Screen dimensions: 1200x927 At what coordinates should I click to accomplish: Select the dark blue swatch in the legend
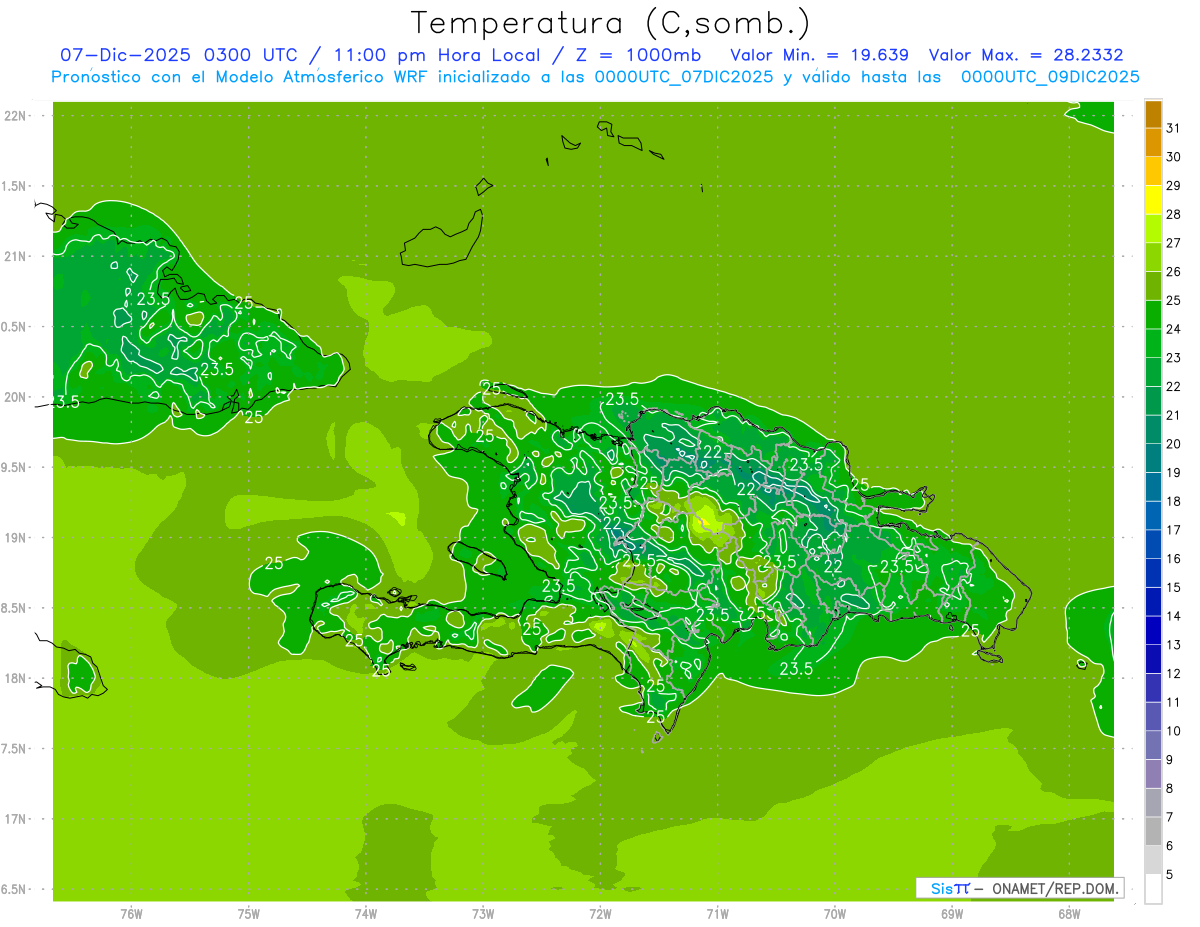coord(1153,630)
